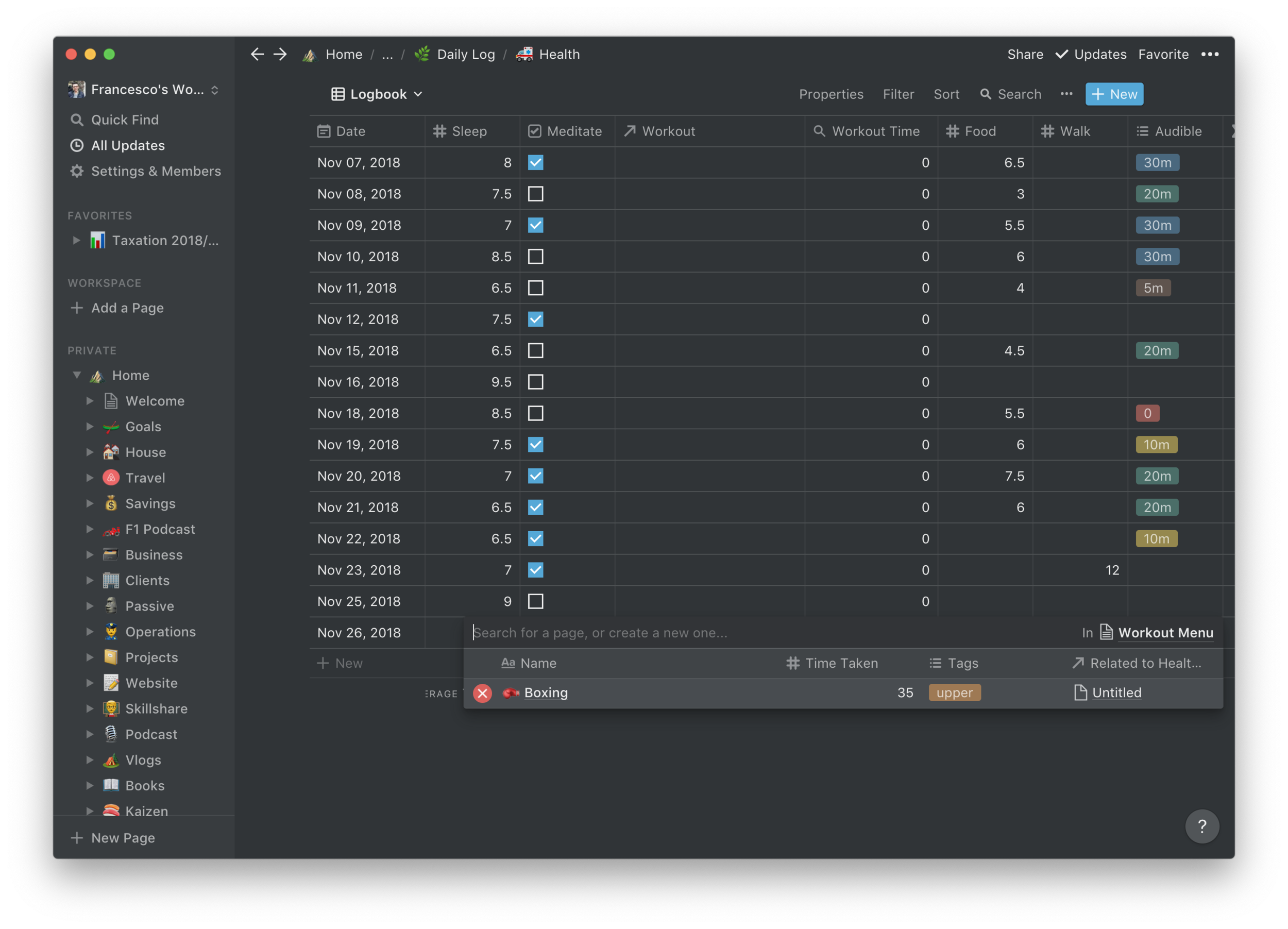This screenshot has width=1288, height=929.
Task: Click the All Updates clock icon
Action: click(x=77, y=145)
